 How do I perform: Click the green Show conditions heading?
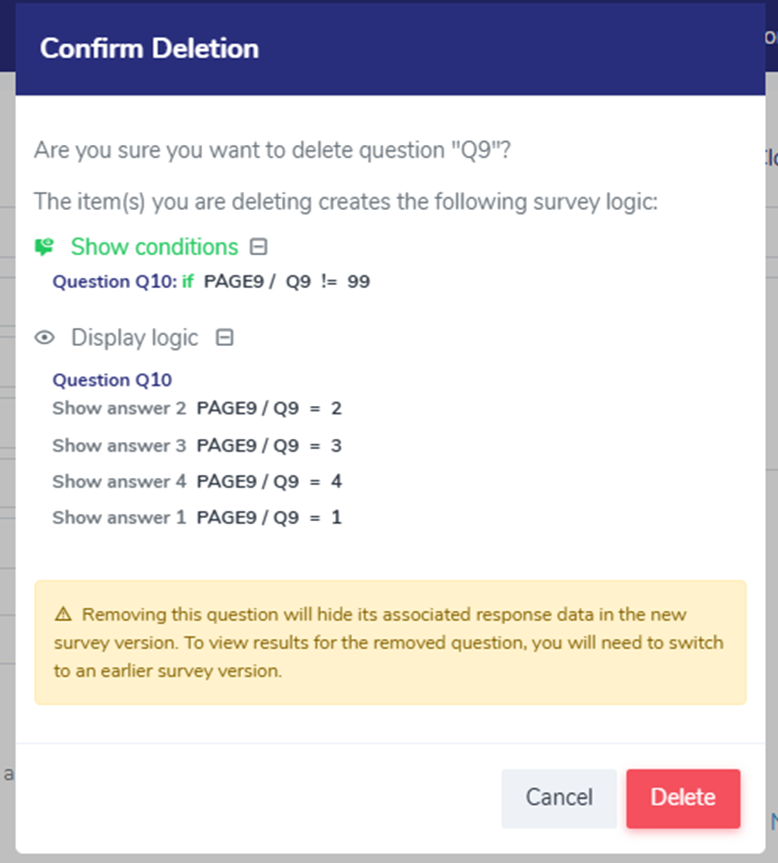click(x=154, y=247)
